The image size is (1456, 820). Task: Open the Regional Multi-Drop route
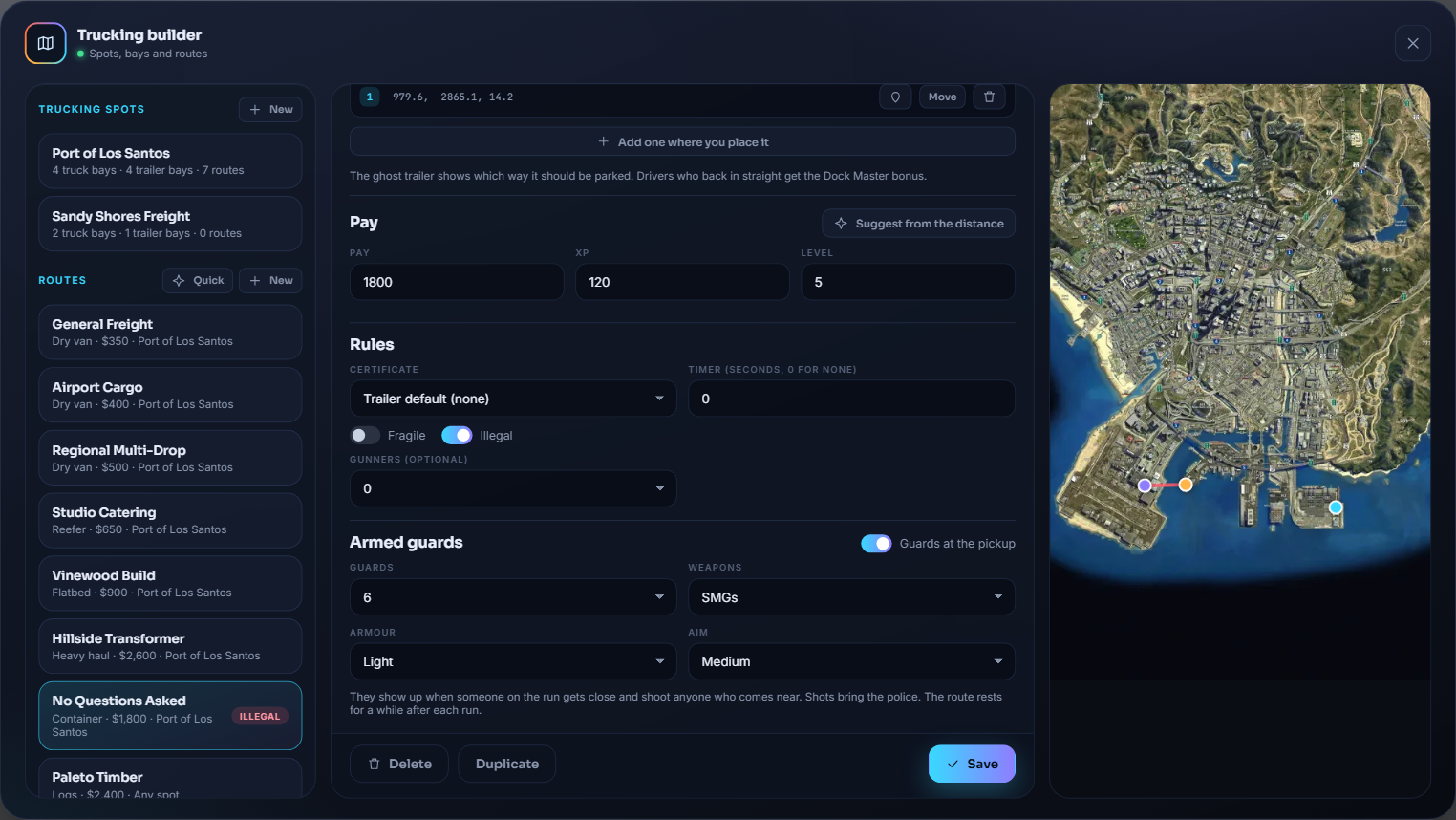pyautogui.click(x=170, y=458)
